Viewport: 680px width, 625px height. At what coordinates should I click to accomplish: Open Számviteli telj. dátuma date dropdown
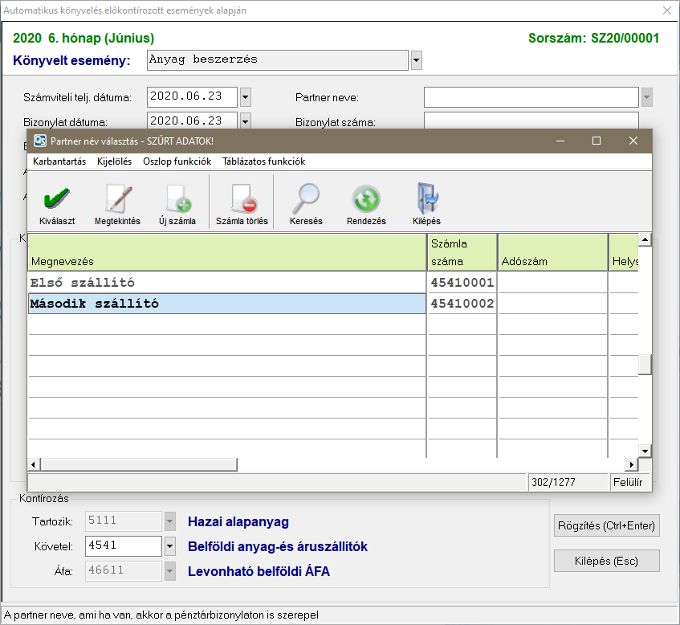point(245,97)
